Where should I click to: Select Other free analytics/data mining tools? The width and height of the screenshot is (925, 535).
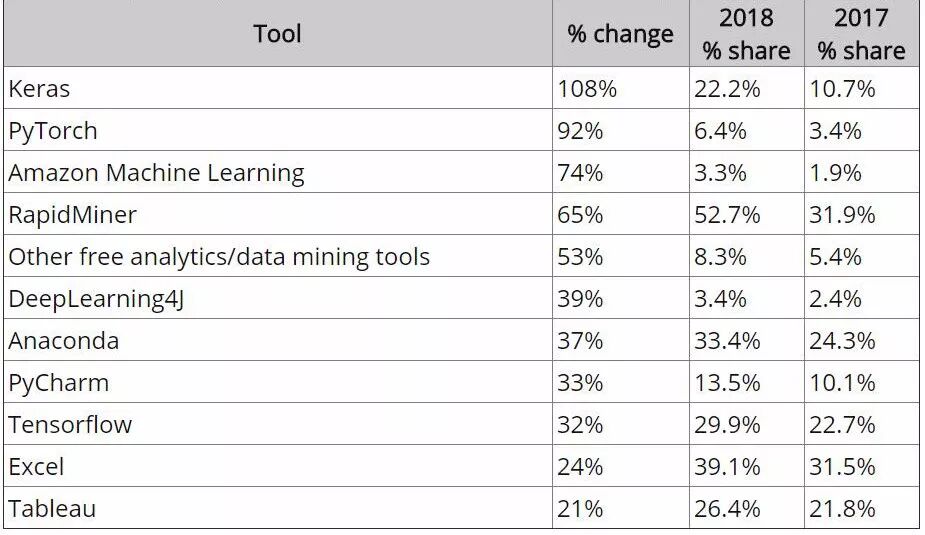click(x=278, y=256)
